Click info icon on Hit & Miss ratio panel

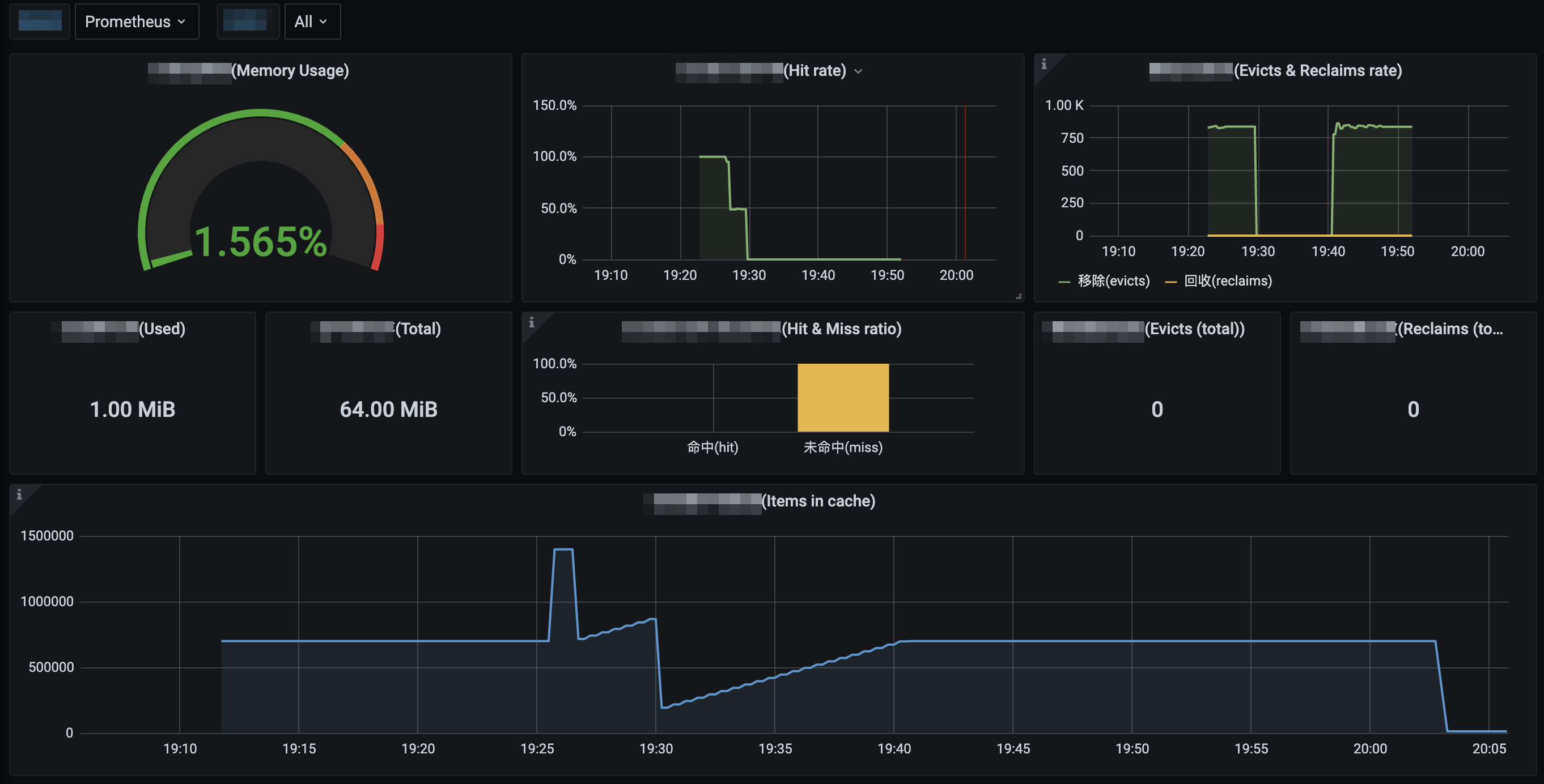(531, 322)
